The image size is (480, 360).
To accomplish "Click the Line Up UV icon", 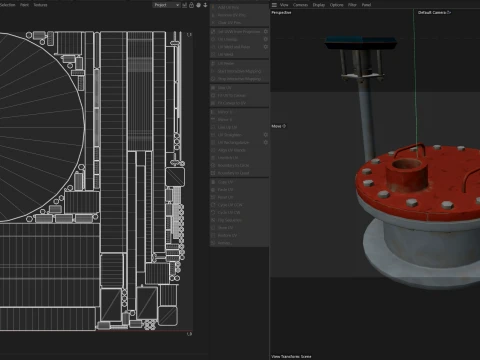I will click(213, 127).
